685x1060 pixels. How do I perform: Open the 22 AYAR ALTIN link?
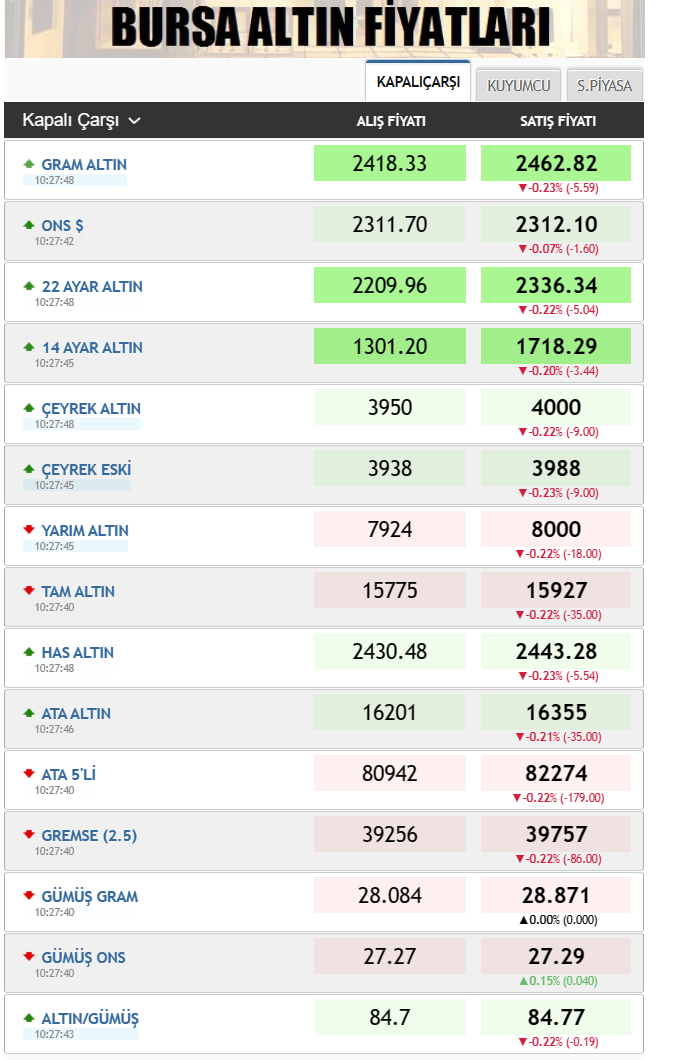coord(92,286)
